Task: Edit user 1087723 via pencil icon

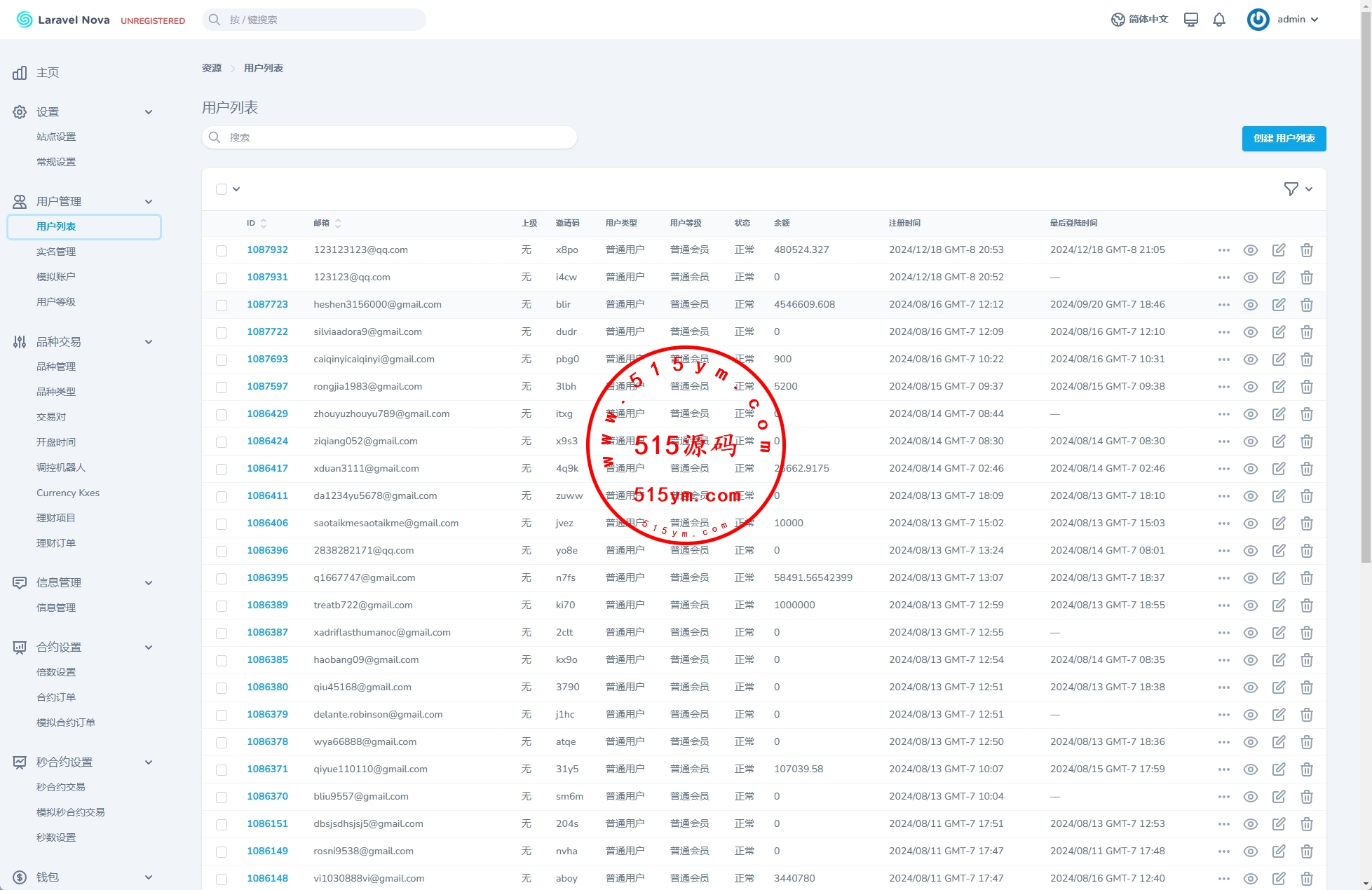Action: click(x=1278, y=305)
